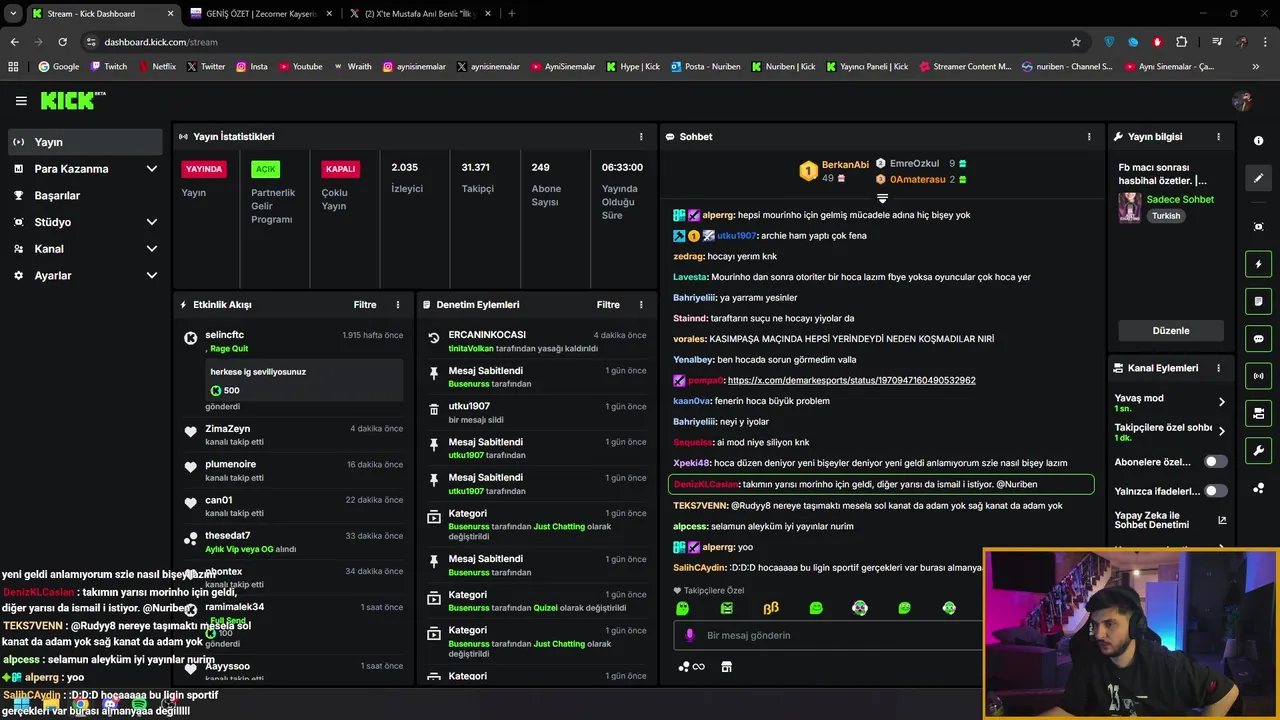Open the demarkesports x.com link in chat
Viewport: 1280px width, 720px height.
pos(851,381)
